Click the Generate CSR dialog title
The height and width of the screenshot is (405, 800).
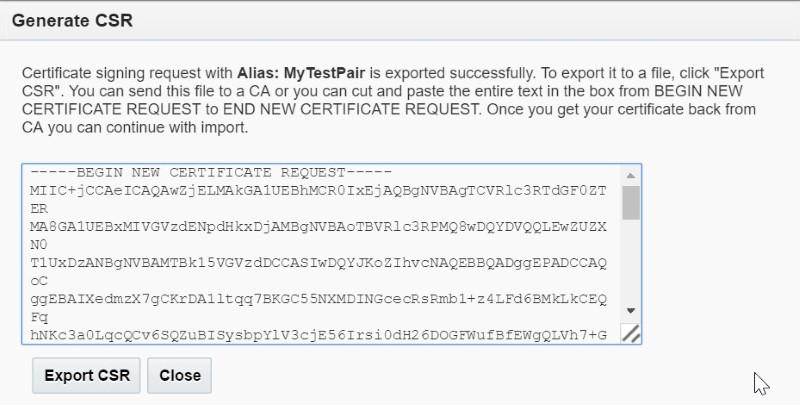(x=72, y=20)
